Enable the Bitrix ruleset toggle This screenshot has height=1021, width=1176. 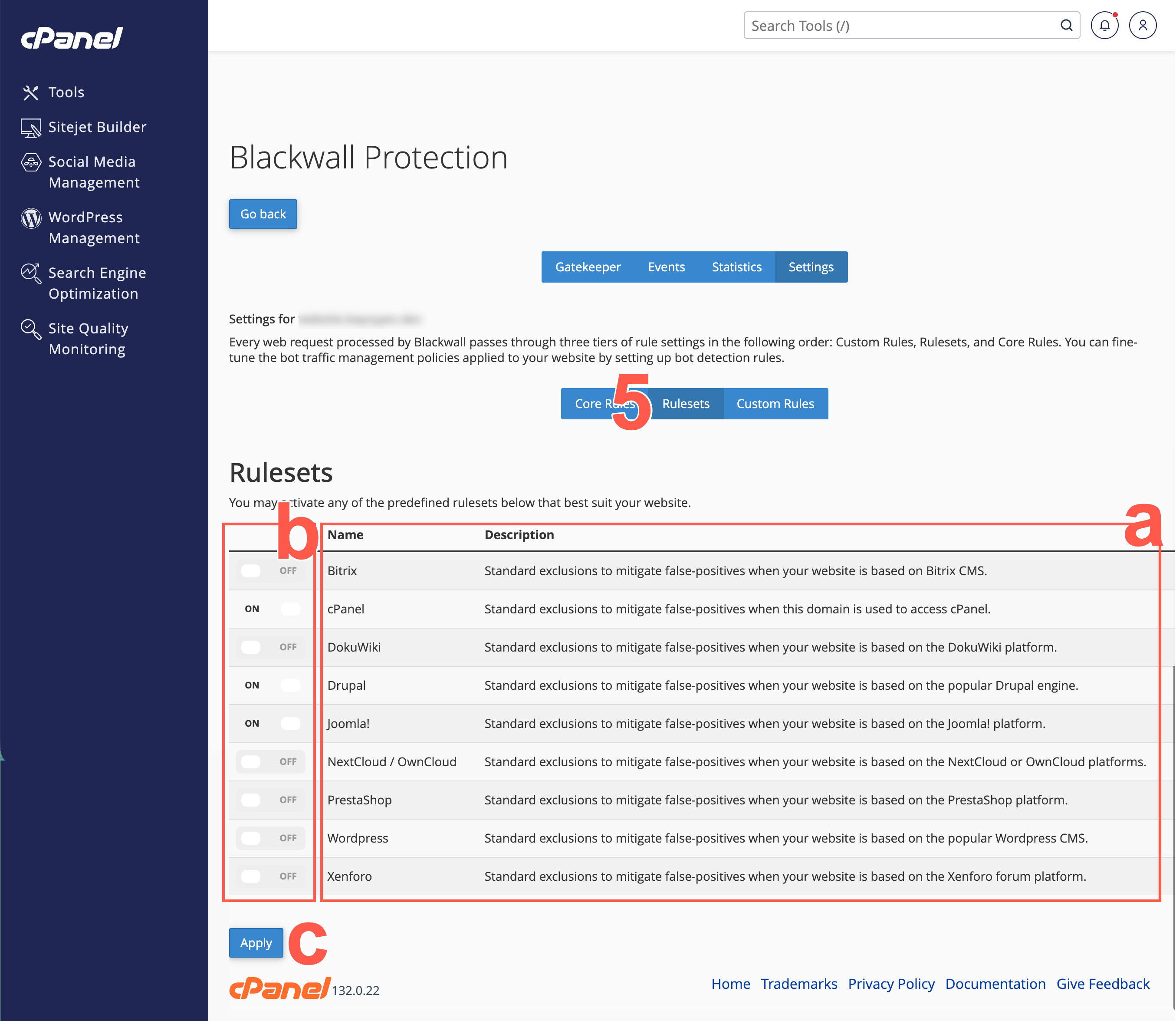click(270, 571)
